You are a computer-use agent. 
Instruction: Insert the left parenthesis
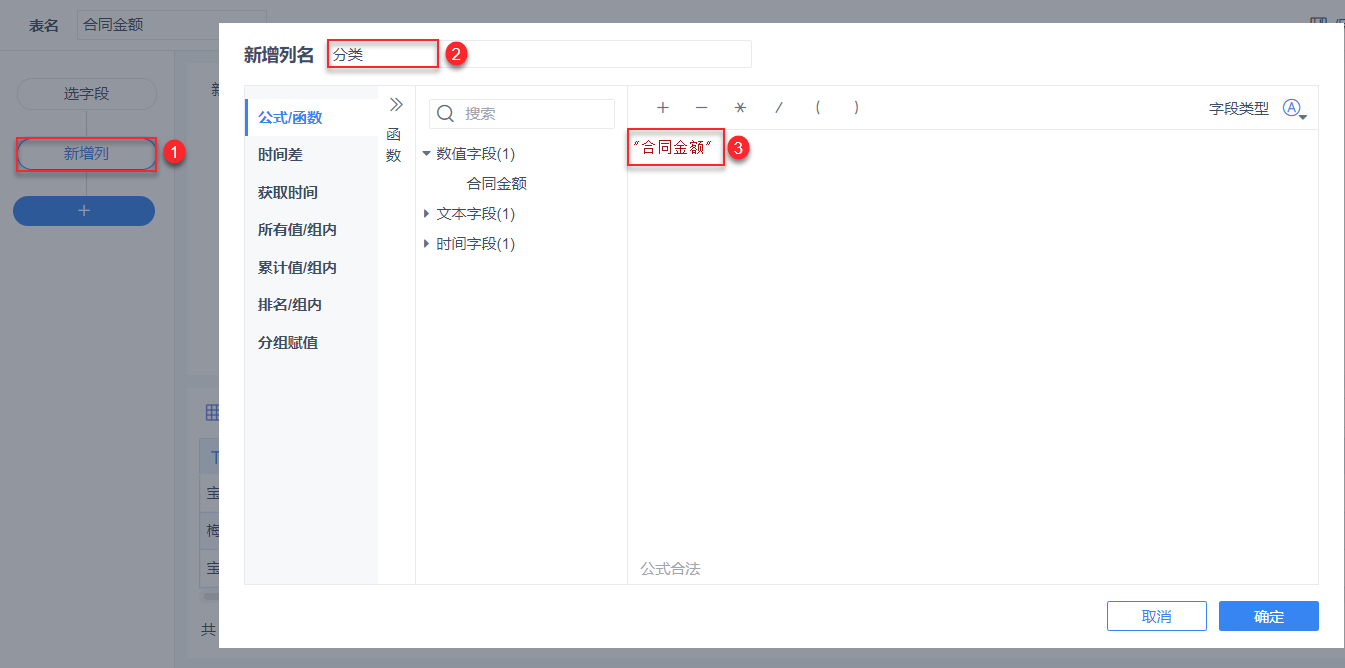[x=818, y=108]
